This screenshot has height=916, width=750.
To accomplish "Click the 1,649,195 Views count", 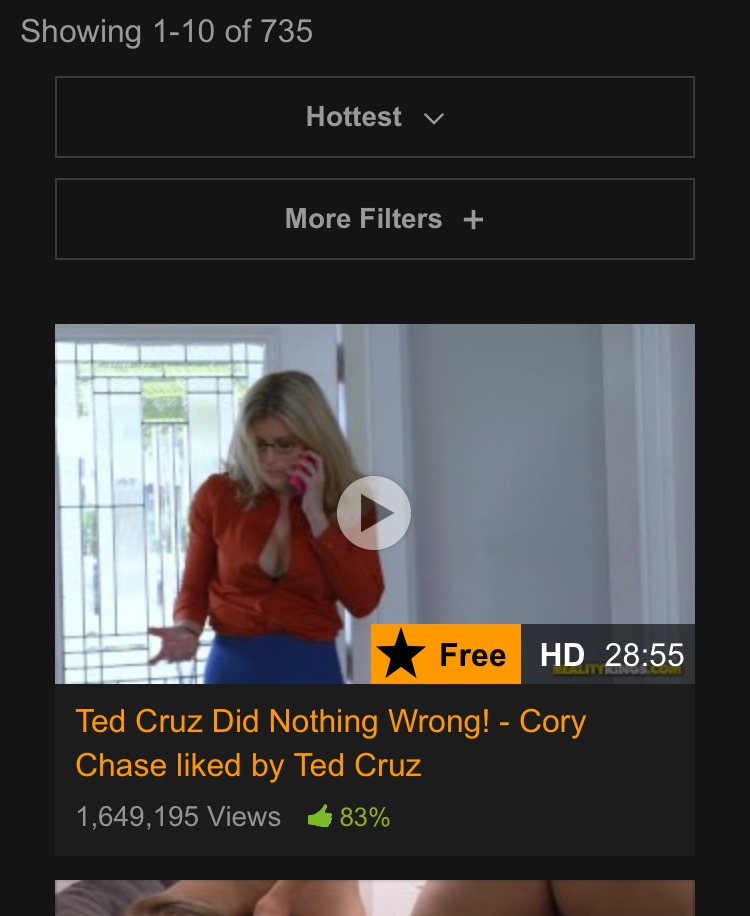I will 179,817.
